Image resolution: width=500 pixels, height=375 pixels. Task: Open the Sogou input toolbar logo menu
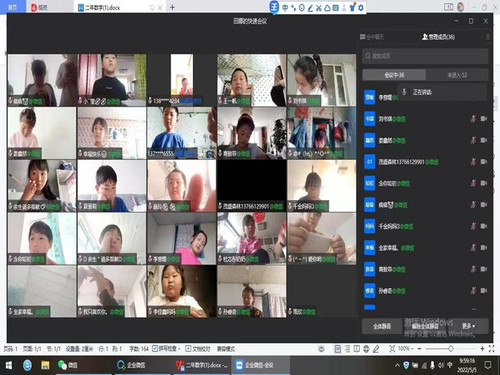pyautogui.click(x=274, y=7)
